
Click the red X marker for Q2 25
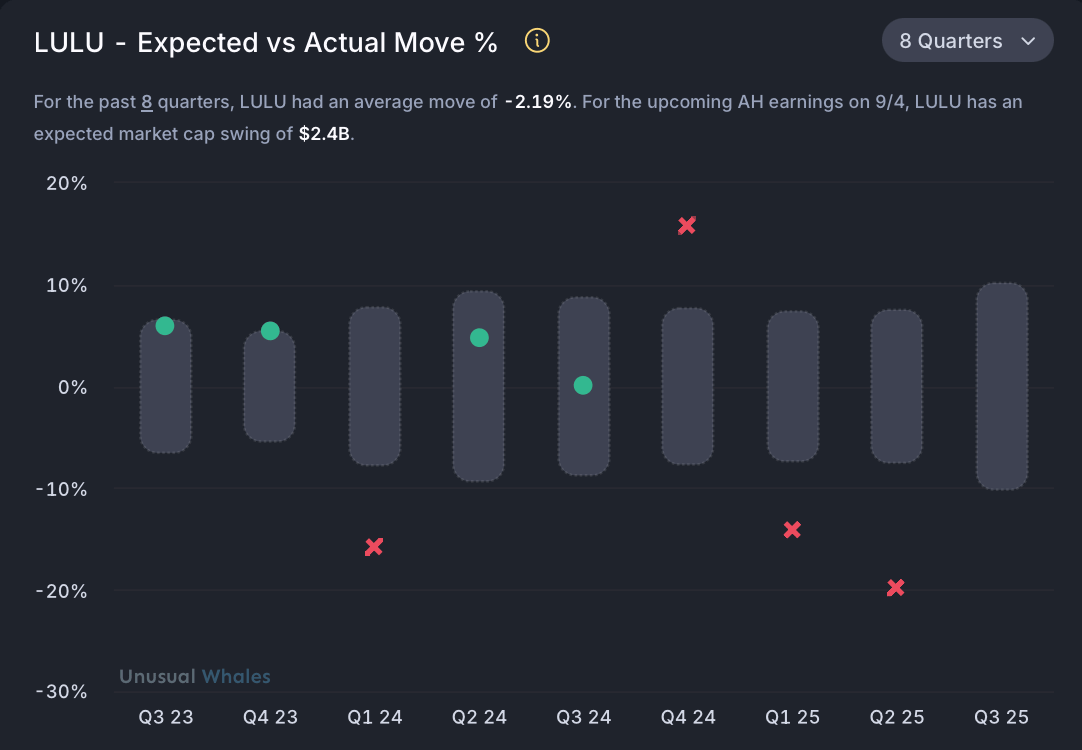point(896,588)
